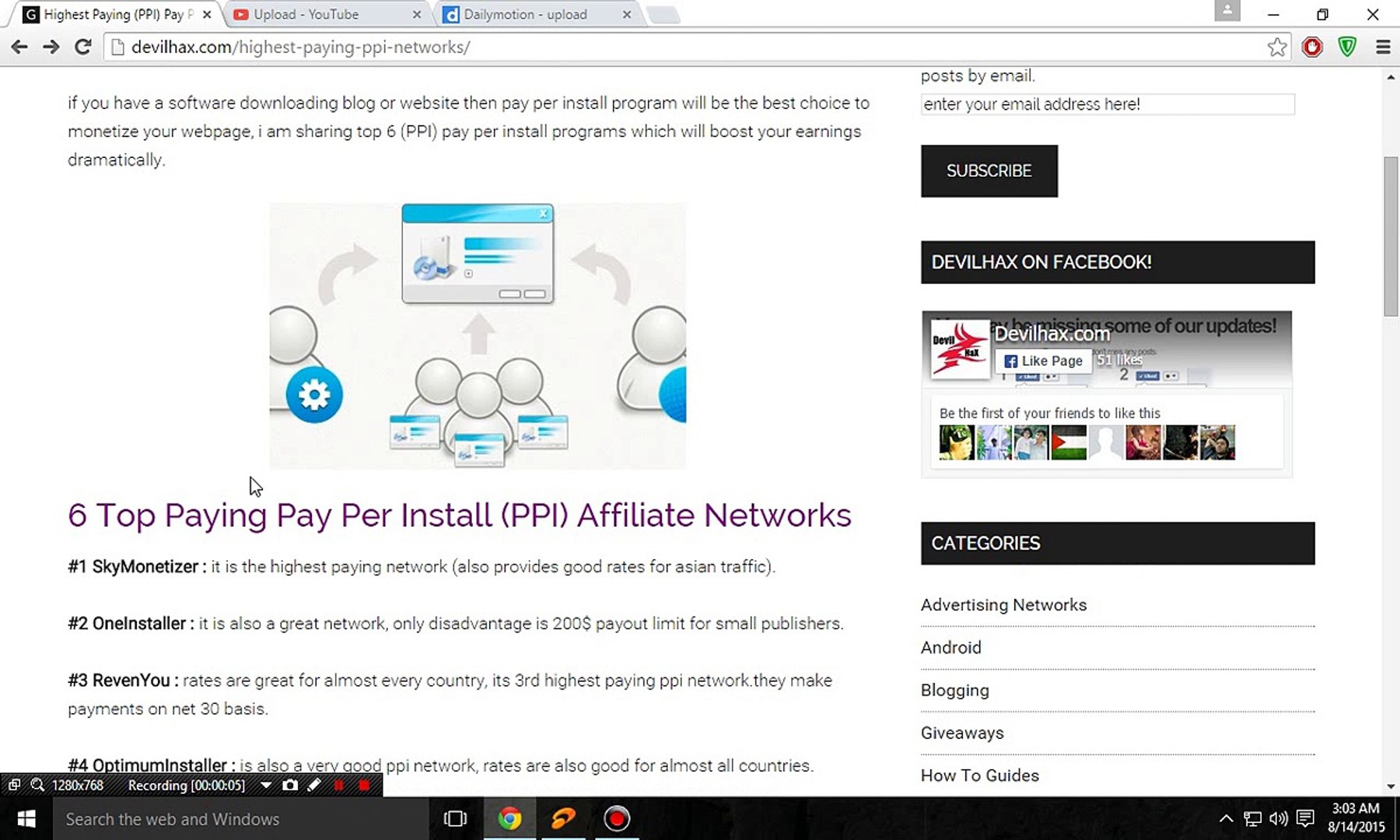Viewport: 1400px width, 840px height.
Task: Click the #3 RevenYou entry text
Action: pyautogui.click(x=450, y=695)
